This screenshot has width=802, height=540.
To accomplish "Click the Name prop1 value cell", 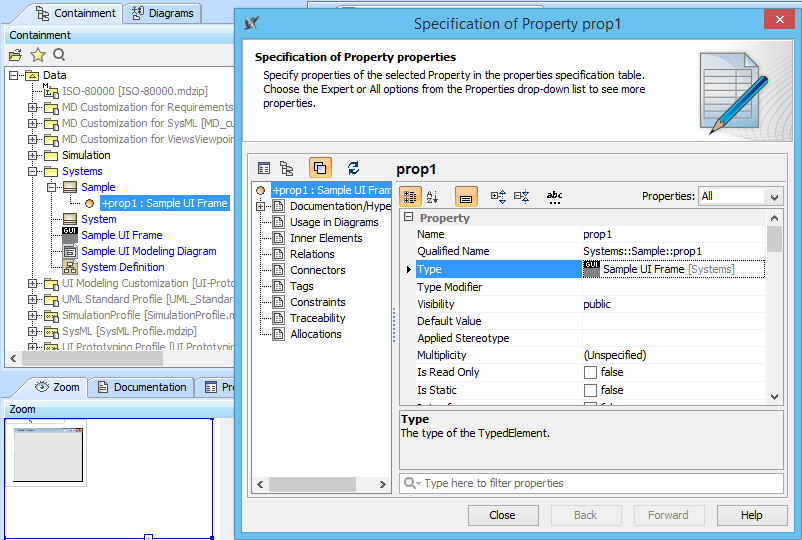I will pyautogui.click(x=674, y=234).
